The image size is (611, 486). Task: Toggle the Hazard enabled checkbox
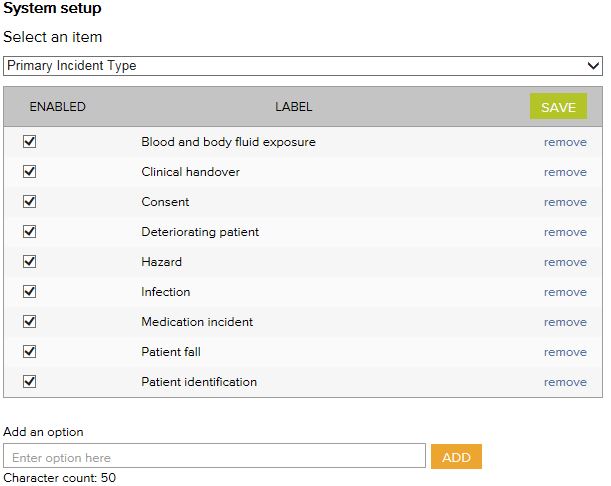click(30, 262)
